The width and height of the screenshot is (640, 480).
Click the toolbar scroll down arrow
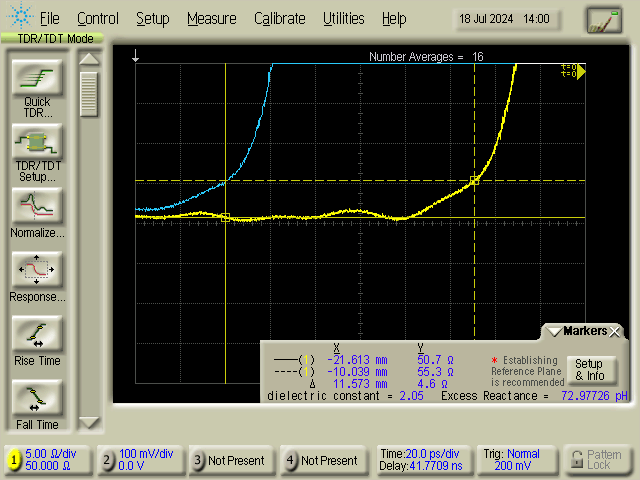click(89, 422)
